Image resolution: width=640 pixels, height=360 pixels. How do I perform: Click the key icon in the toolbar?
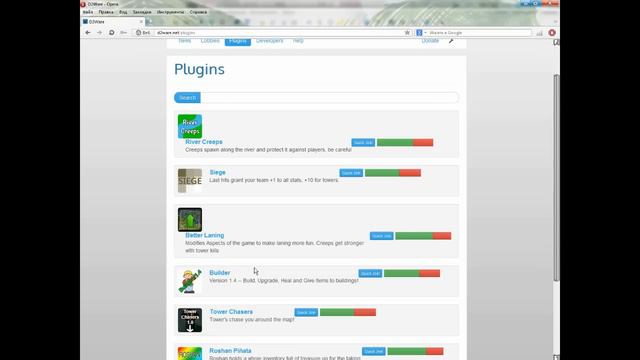[x=123, y=33]
